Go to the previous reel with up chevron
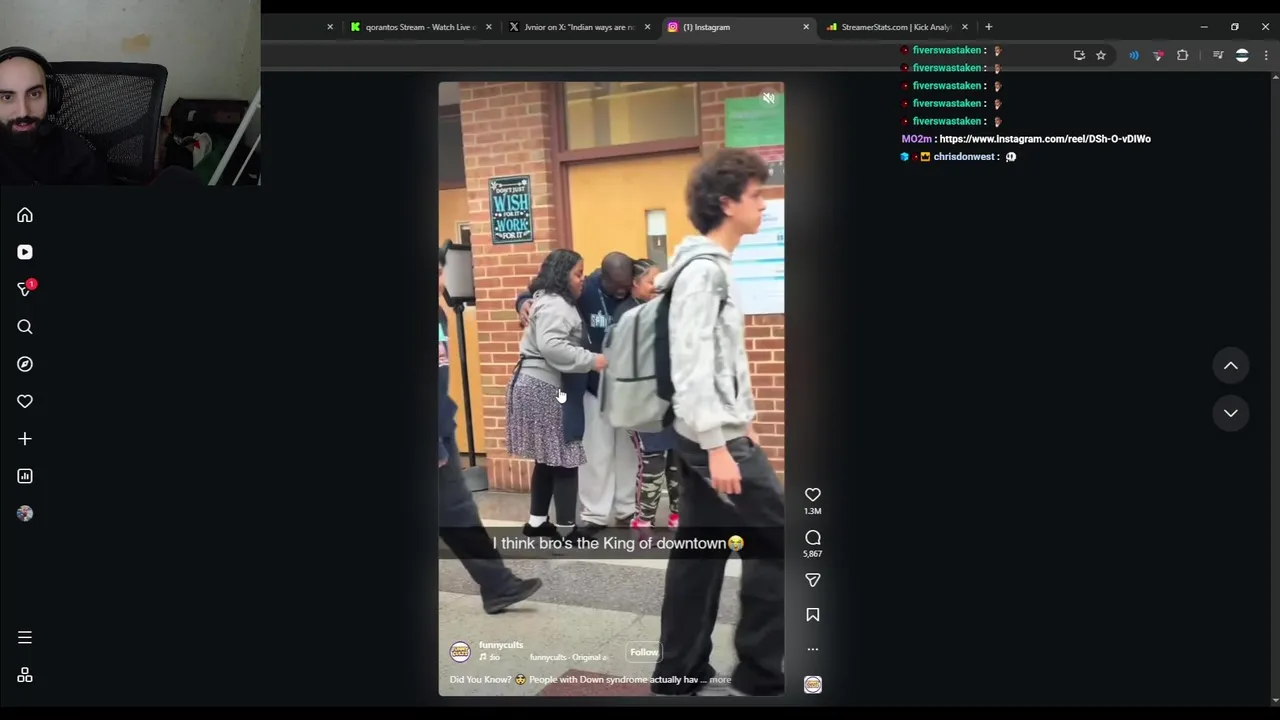The width and height of the screenshot is (1280, 720). click(x=1231, y=366)
